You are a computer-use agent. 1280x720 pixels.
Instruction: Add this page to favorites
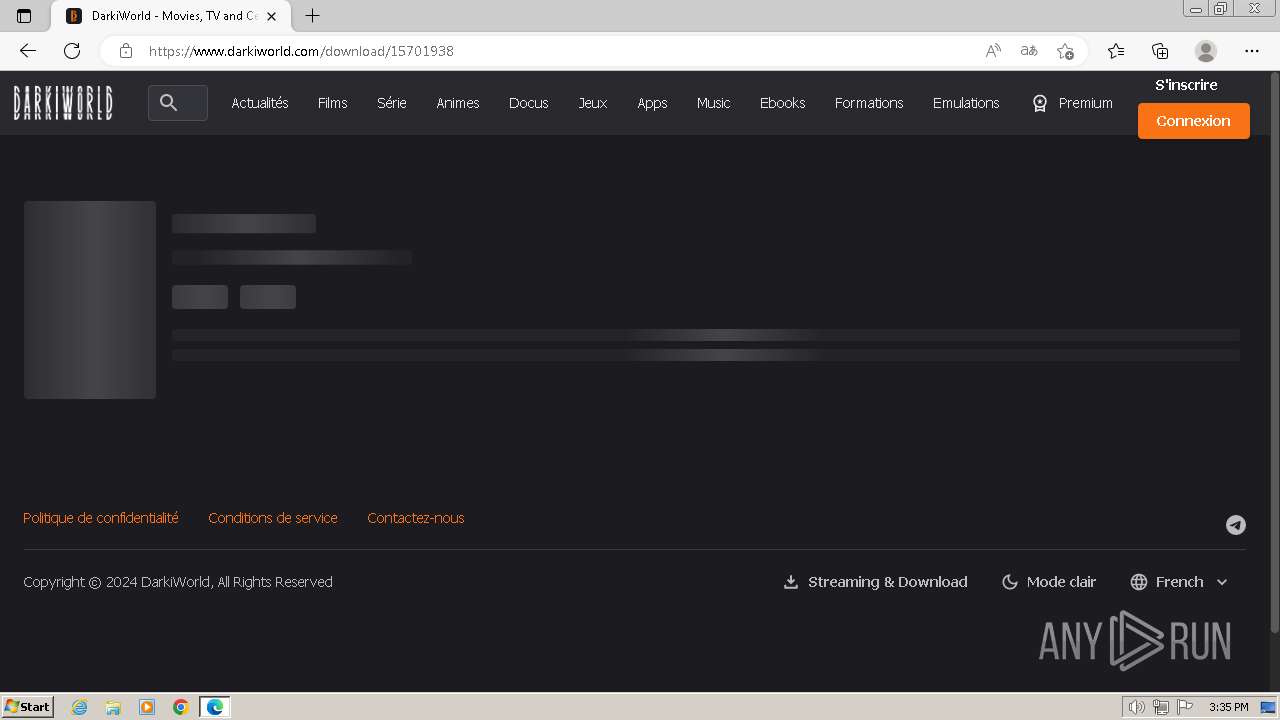pos(1065,51)
